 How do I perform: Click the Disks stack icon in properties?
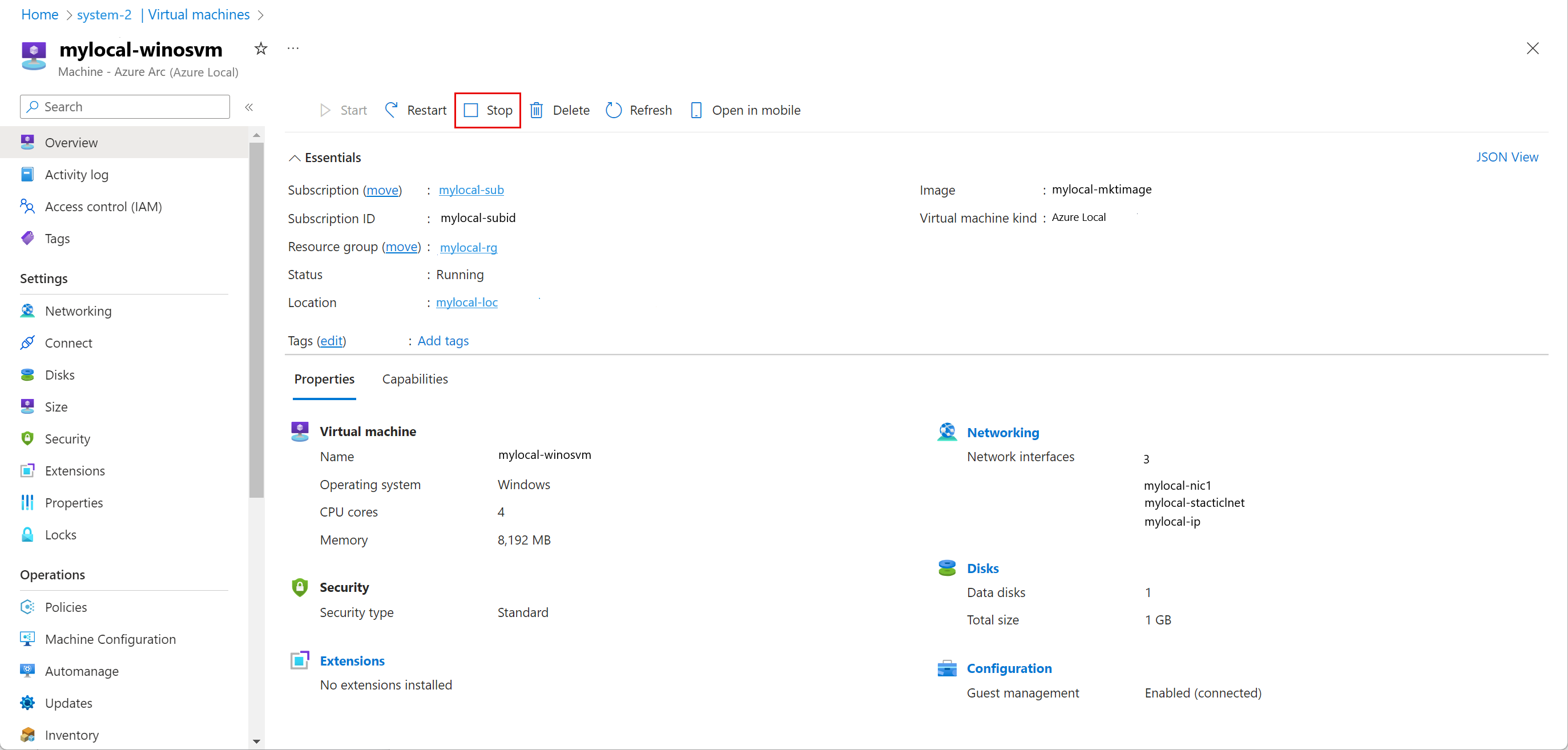[x=946, y=567]
